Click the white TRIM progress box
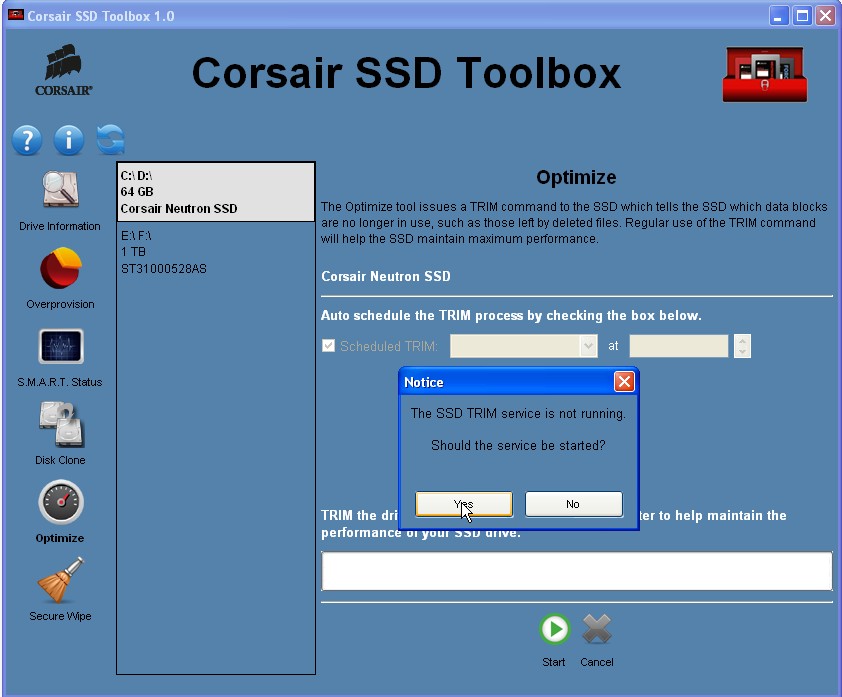 coord(577,570)
